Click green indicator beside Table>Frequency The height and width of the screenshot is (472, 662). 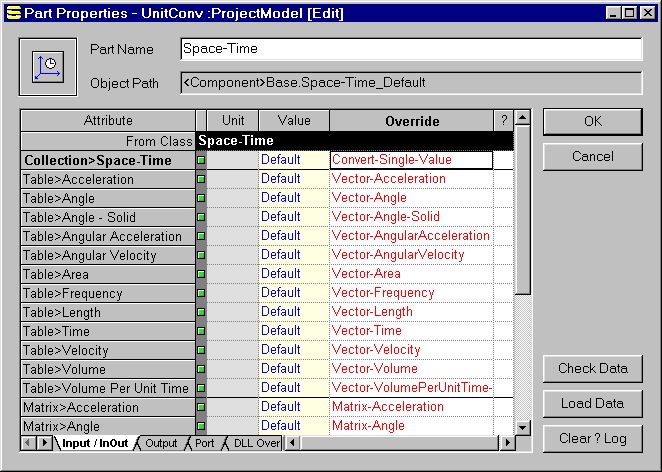pos(200,293)
